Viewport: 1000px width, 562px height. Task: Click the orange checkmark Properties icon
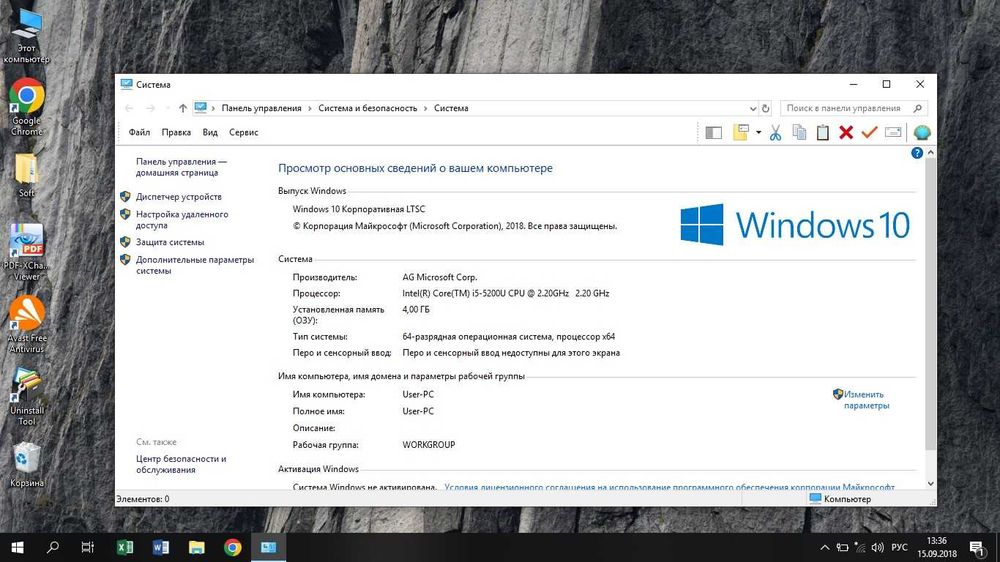click(869, 132)
